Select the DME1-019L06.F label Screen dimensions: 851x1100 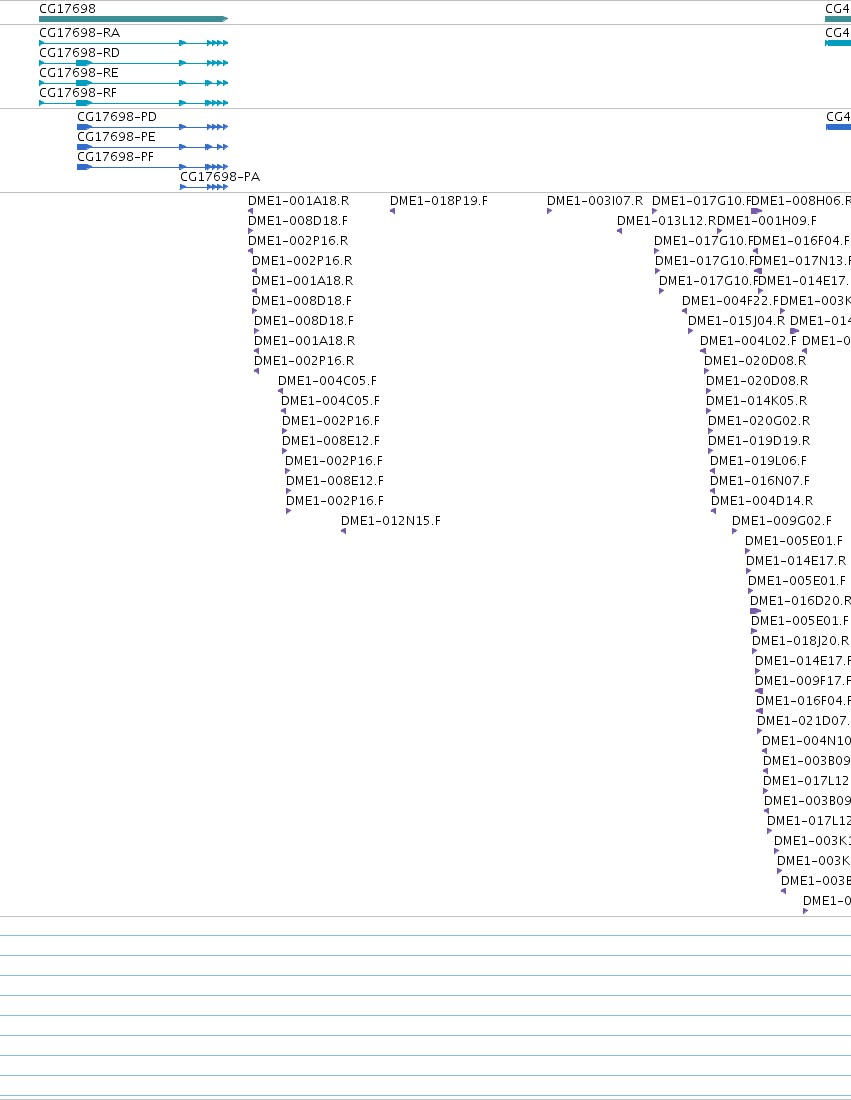tap(758, 461)
